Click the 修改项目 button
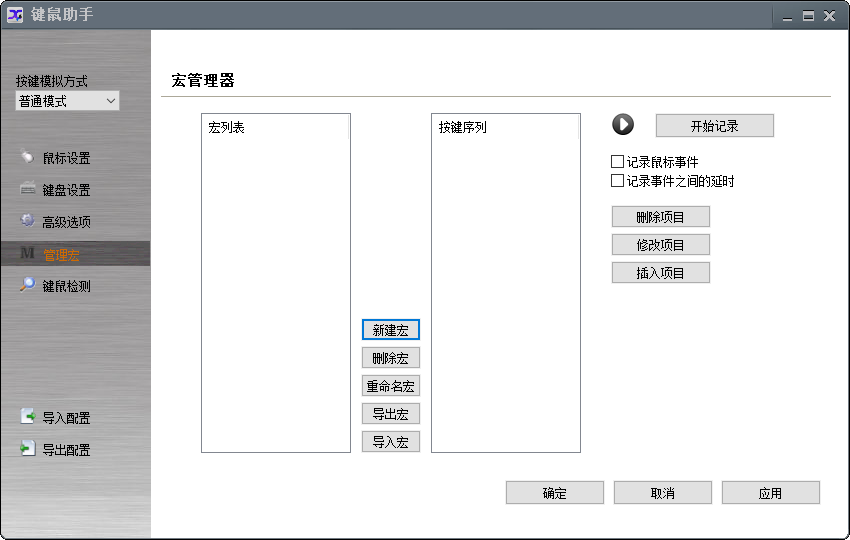 660,245
